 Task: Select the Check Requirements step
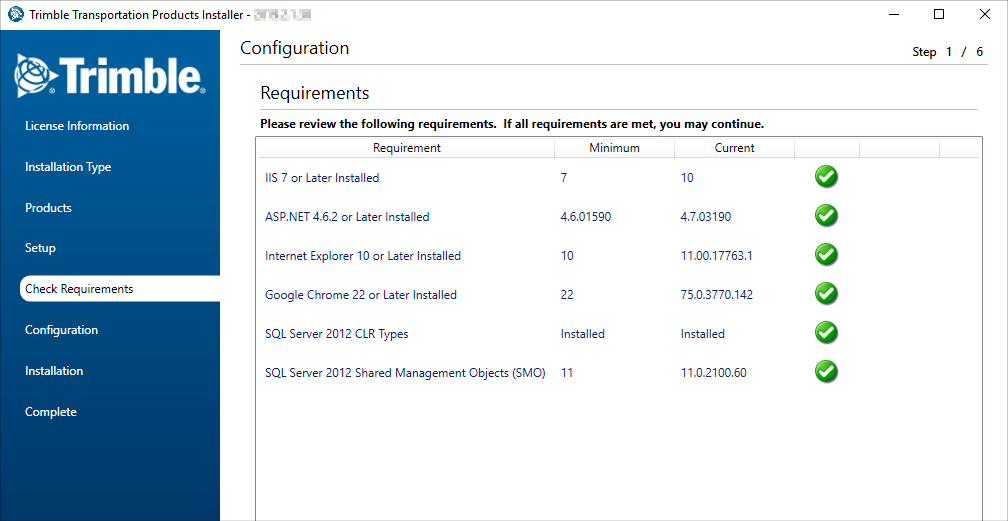(x=79, y=289)
